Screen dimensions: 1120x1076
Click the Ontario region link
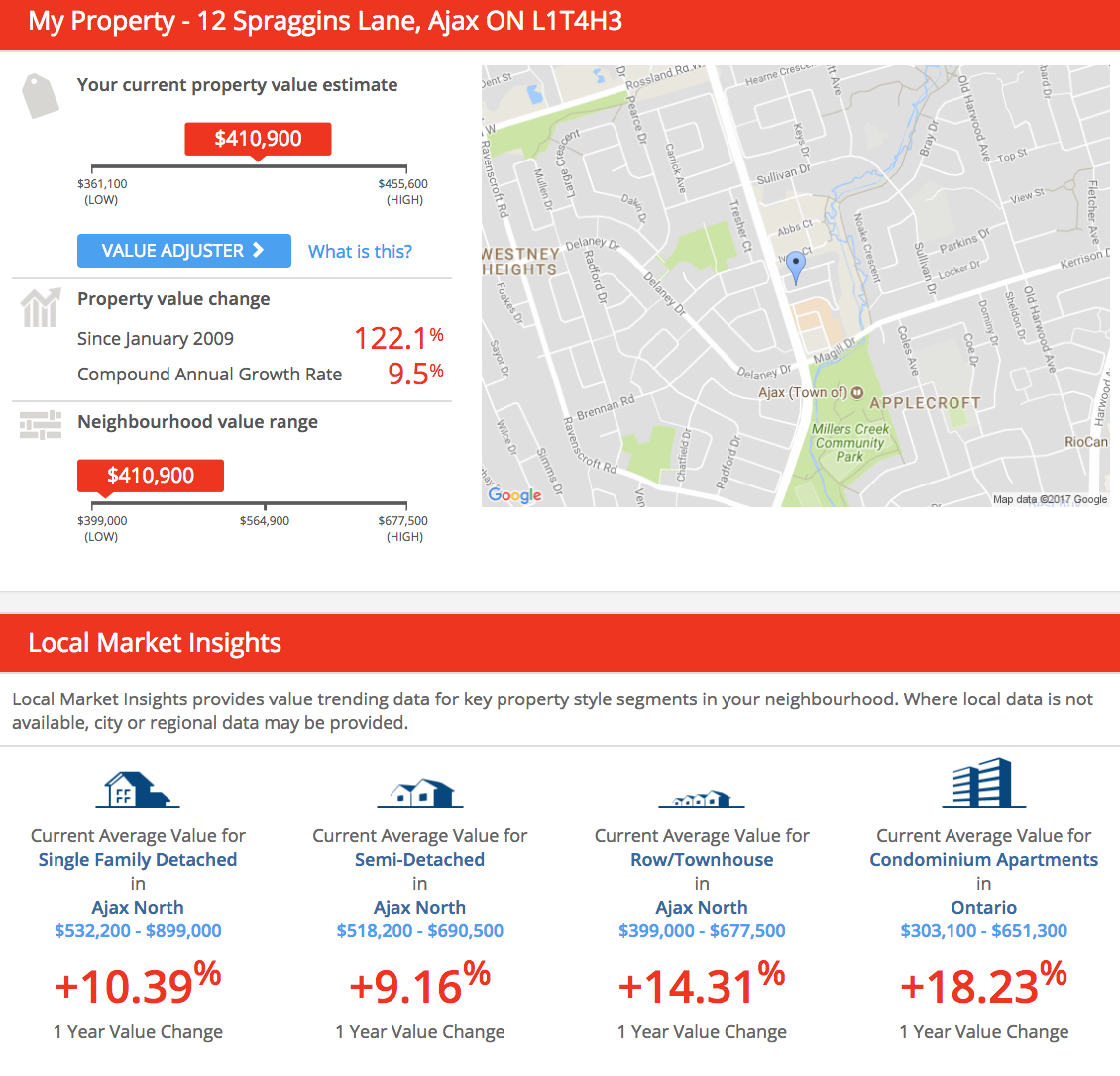983,907
